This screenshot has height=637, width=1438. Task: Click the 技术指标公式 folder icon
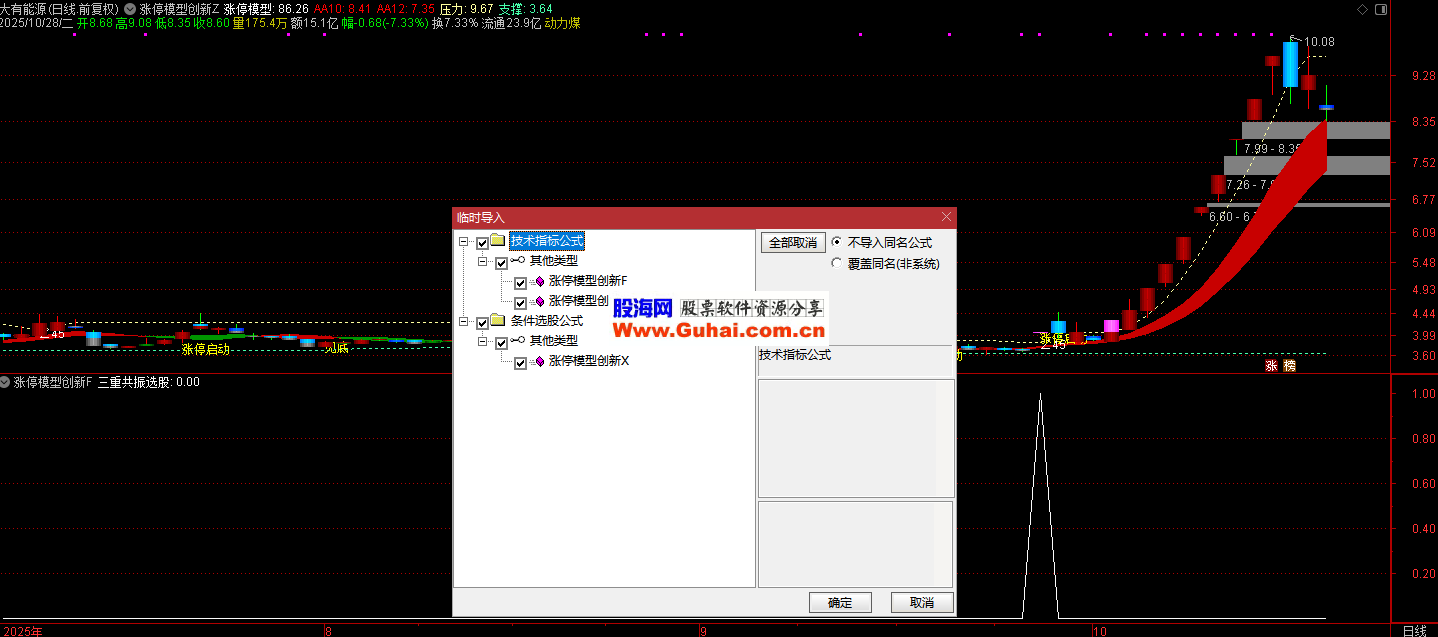(498, 241)
